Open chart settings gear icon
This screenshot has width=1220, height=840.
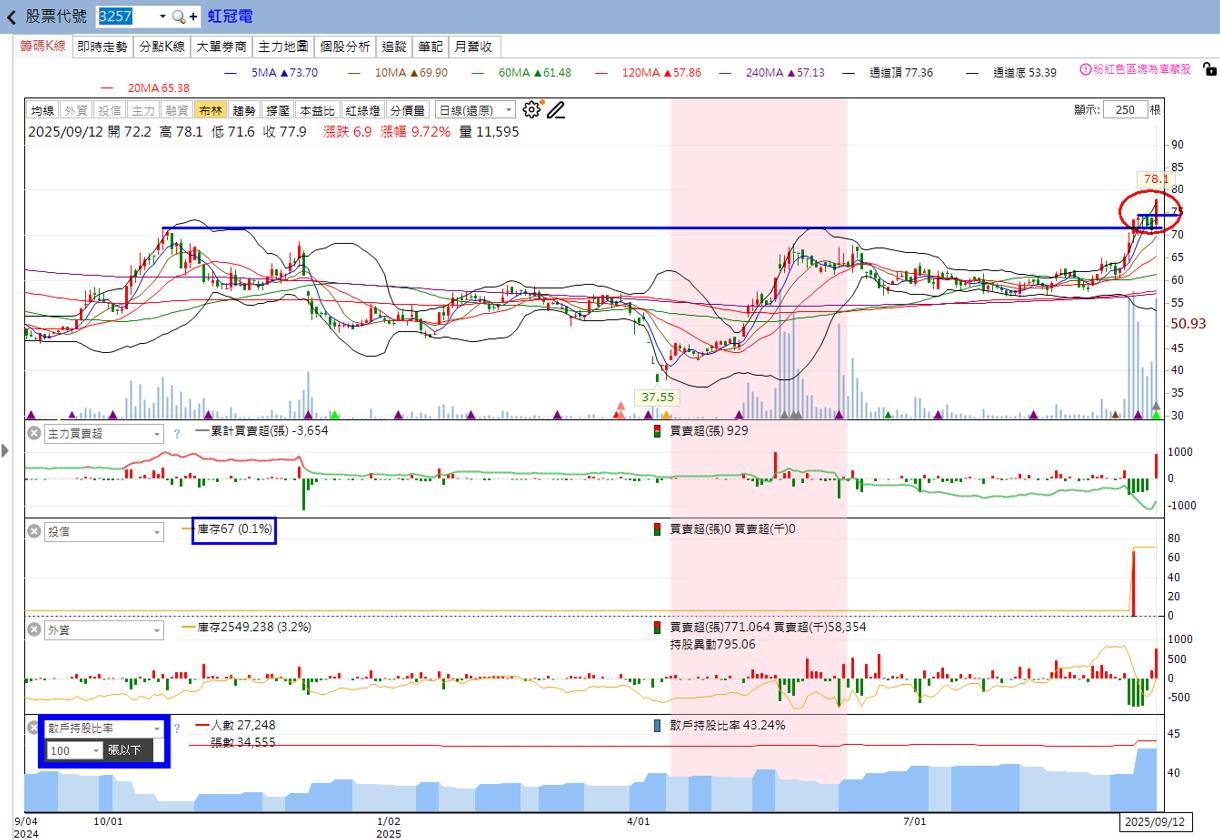point(531,110)
